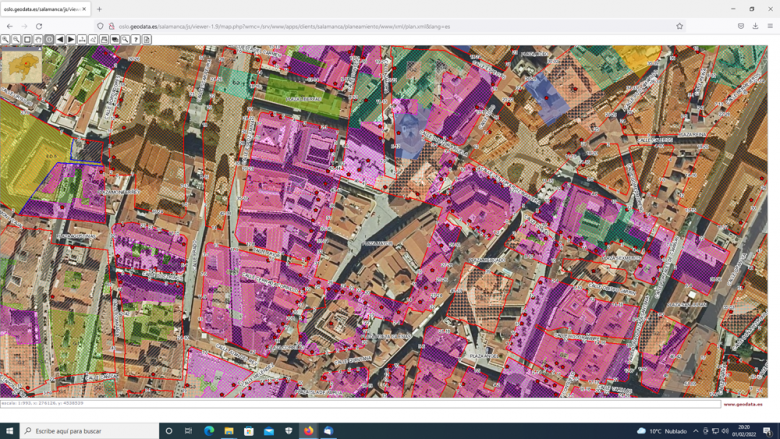Bookmark this page with star icon

point(679,26)
